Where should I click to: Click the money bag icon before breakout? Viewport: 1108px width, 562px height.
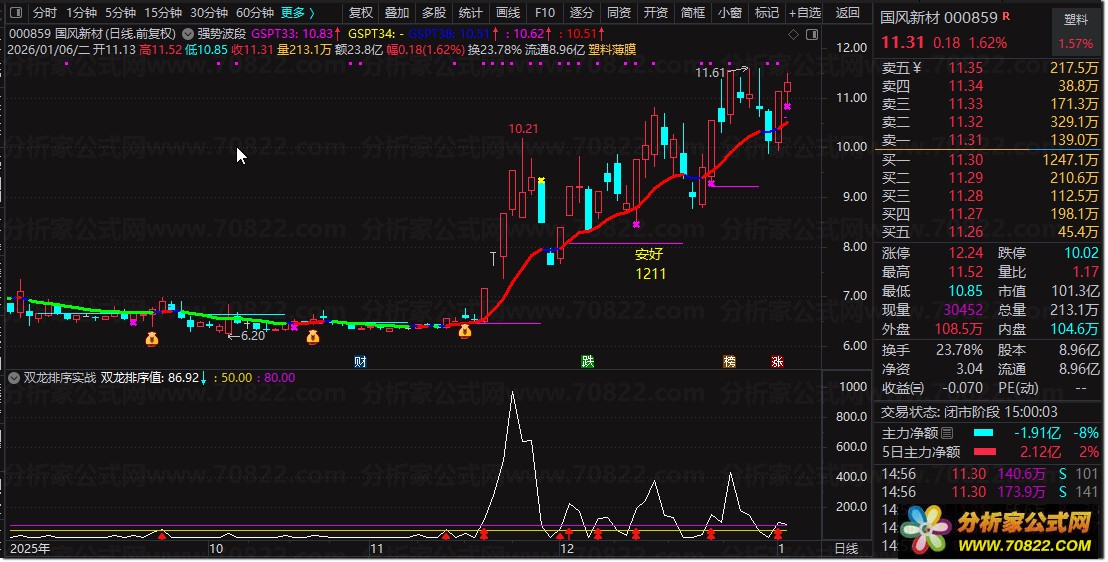point(464,331)
